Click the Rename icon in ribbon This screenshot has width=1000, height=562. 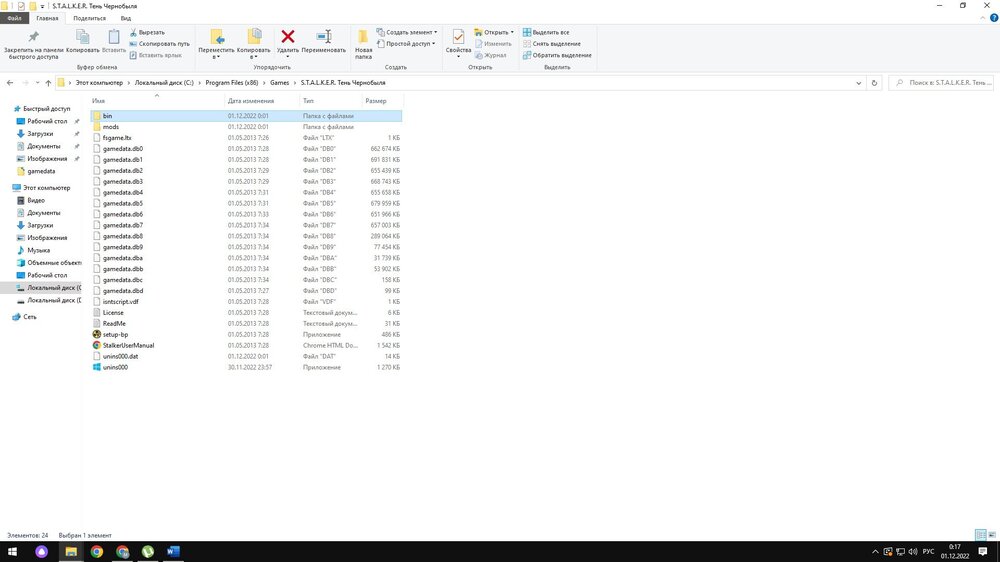click(x=323, y=38)
